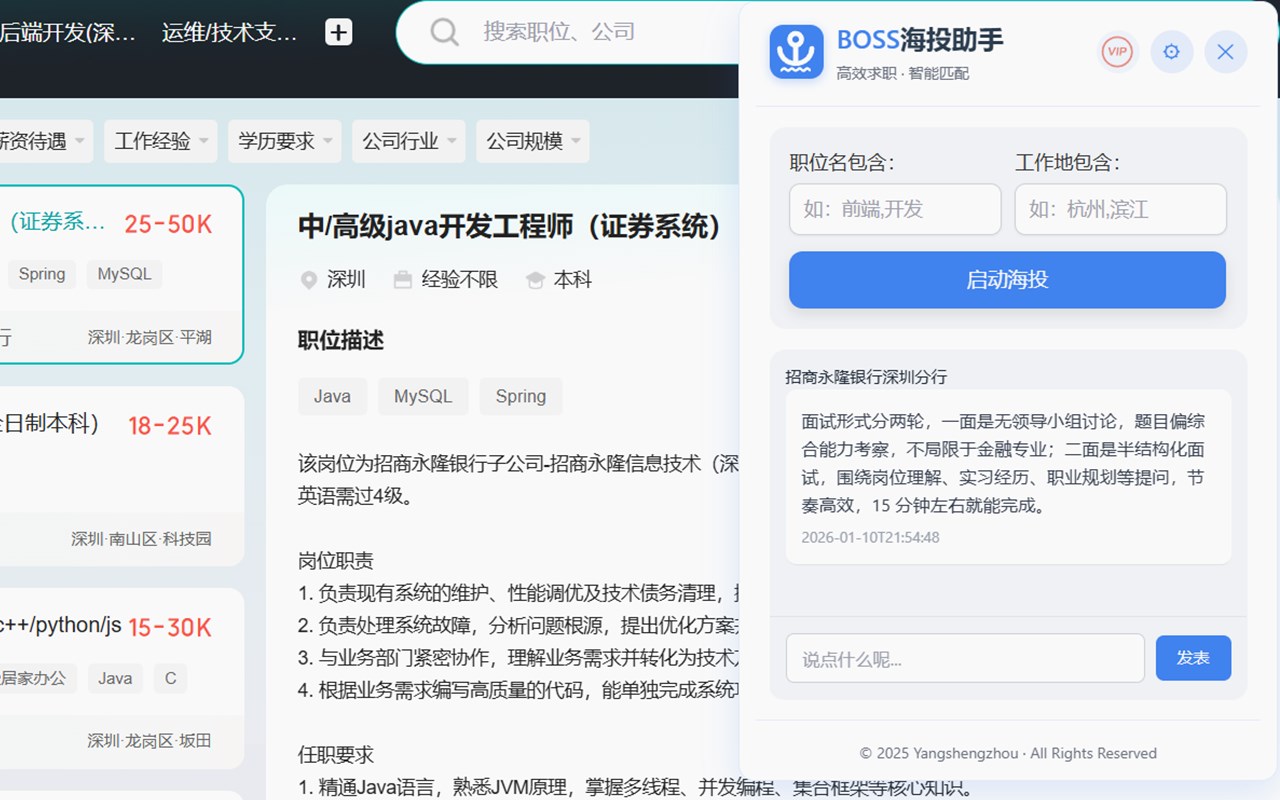Open the 公司行业 filter dropdown

click(x=409, y=141)
